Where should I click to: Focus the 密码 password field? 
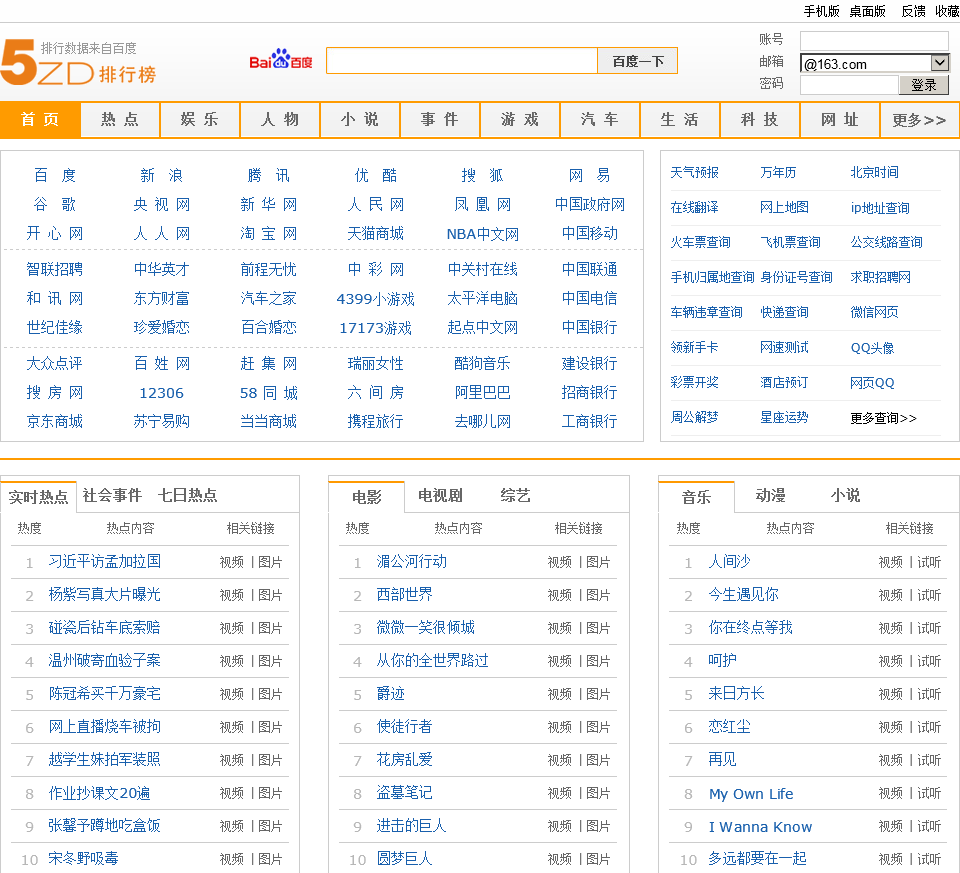849,85
